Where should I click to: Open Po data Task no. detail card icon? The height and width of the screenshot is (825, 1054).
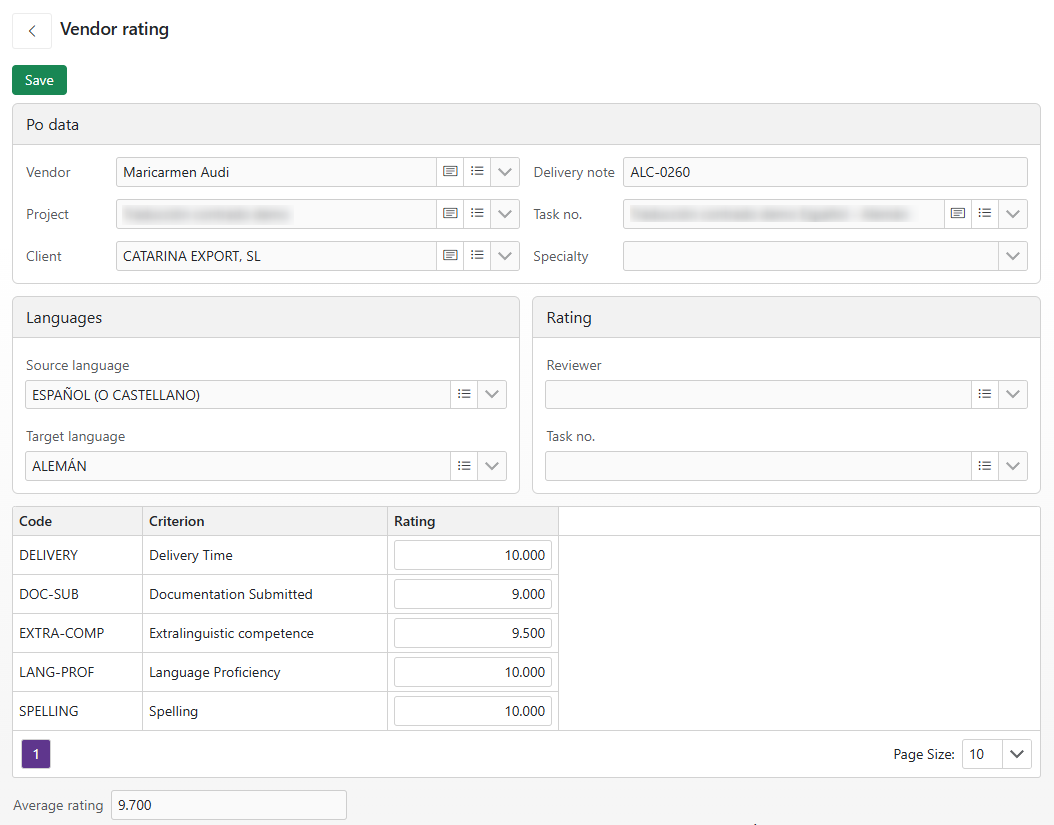tap(958, 213)
